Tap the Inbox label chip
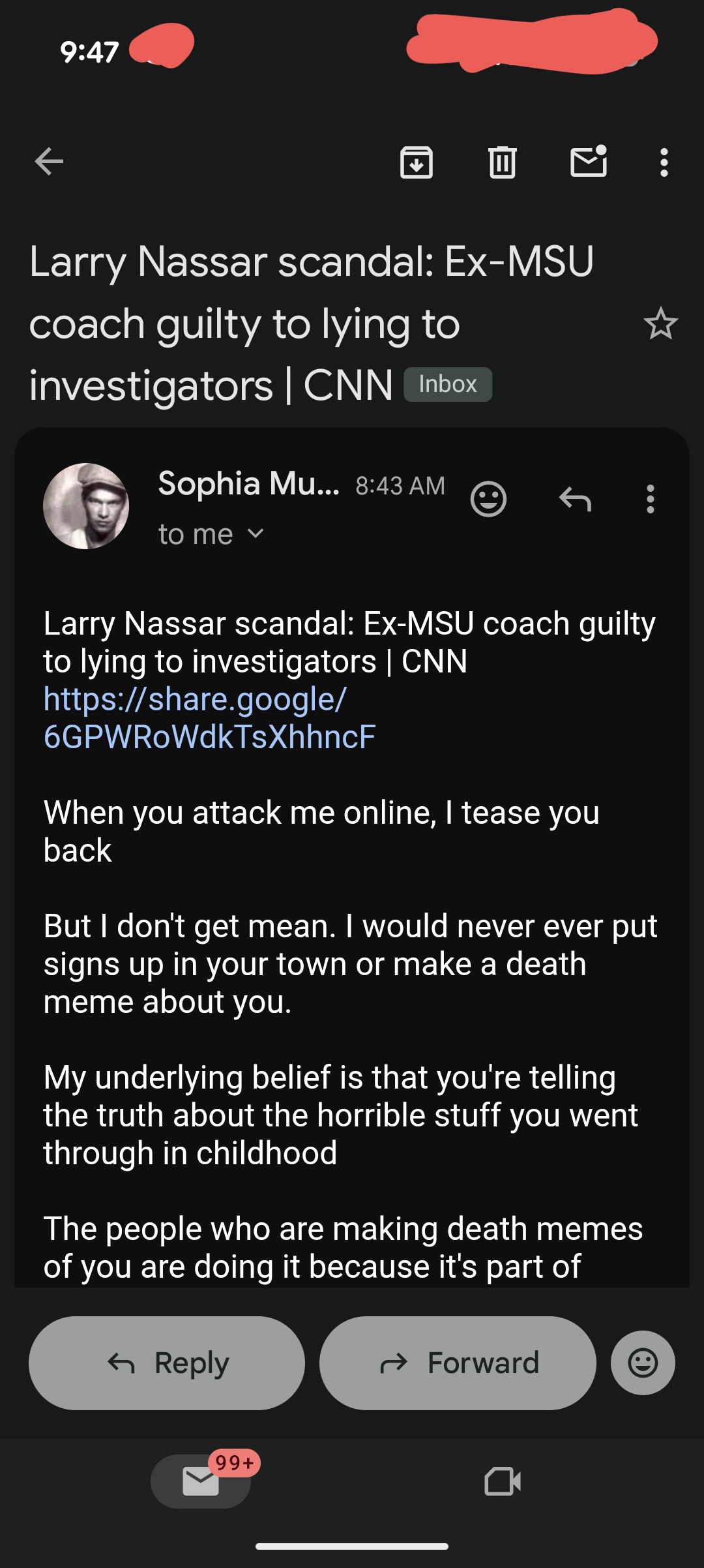Screen dimensions: 704x1568 click(448, 384)
